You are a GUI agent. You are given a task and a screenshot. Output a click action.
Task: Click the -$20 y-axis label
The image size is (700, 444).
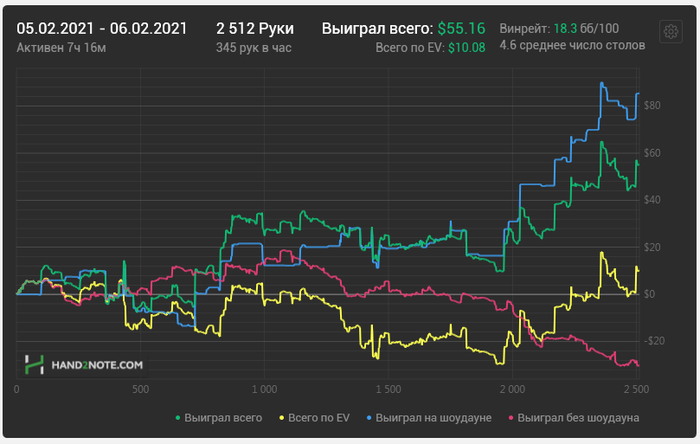pos(654,341)
